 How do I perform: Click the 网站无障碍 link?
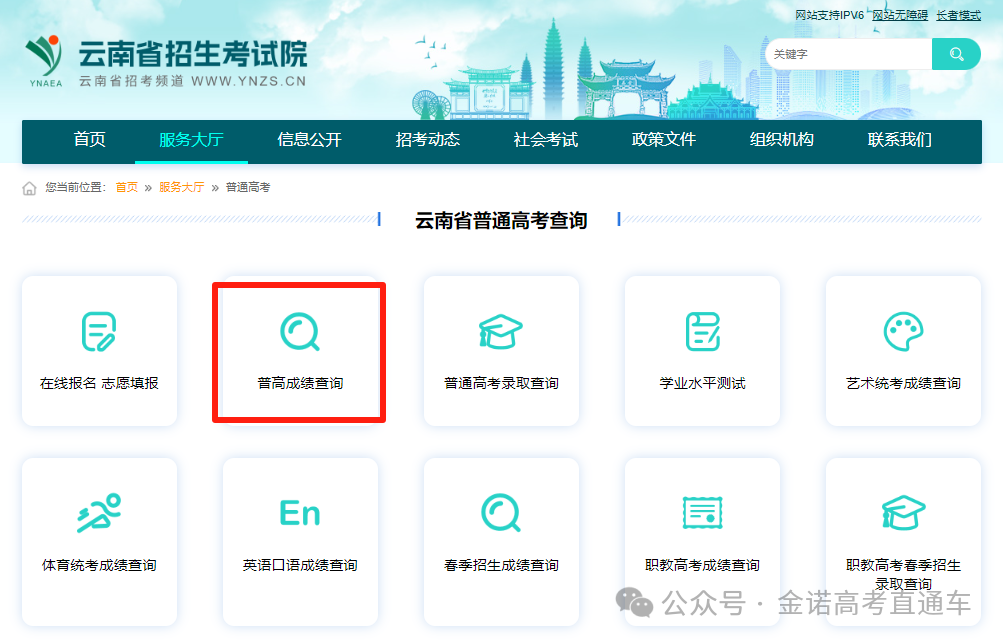coord(900,15)
